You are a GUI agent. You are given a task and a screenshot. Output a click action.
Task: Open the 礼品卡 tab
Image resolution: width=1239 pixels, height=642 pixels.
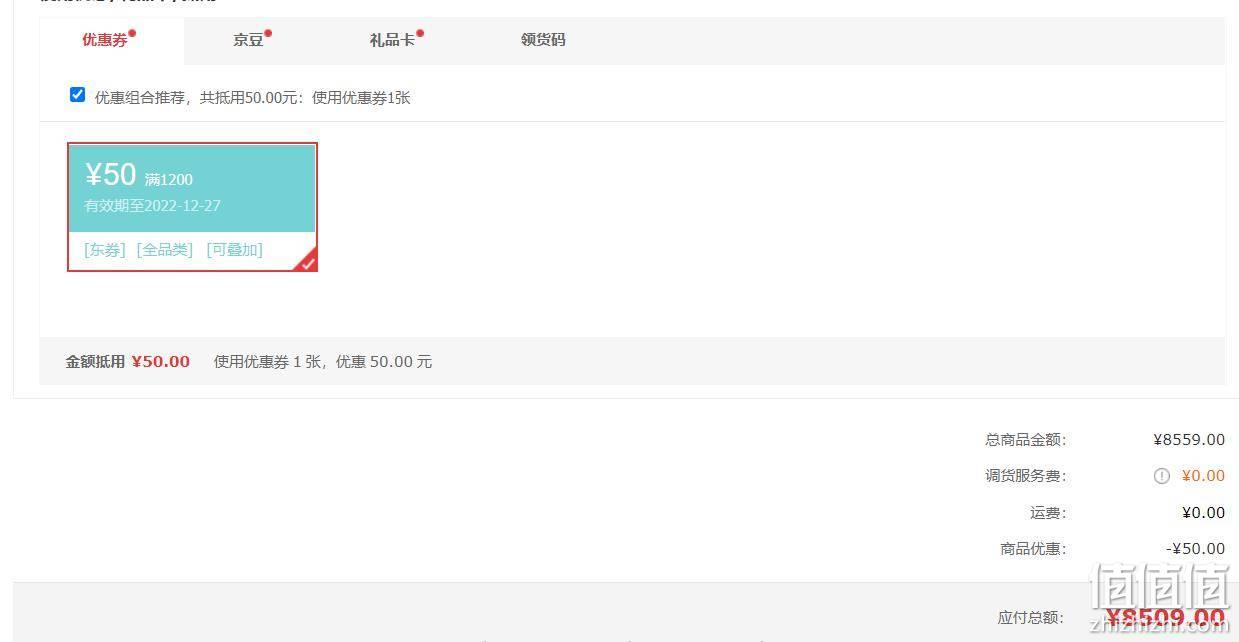click(x=392, y=40)
